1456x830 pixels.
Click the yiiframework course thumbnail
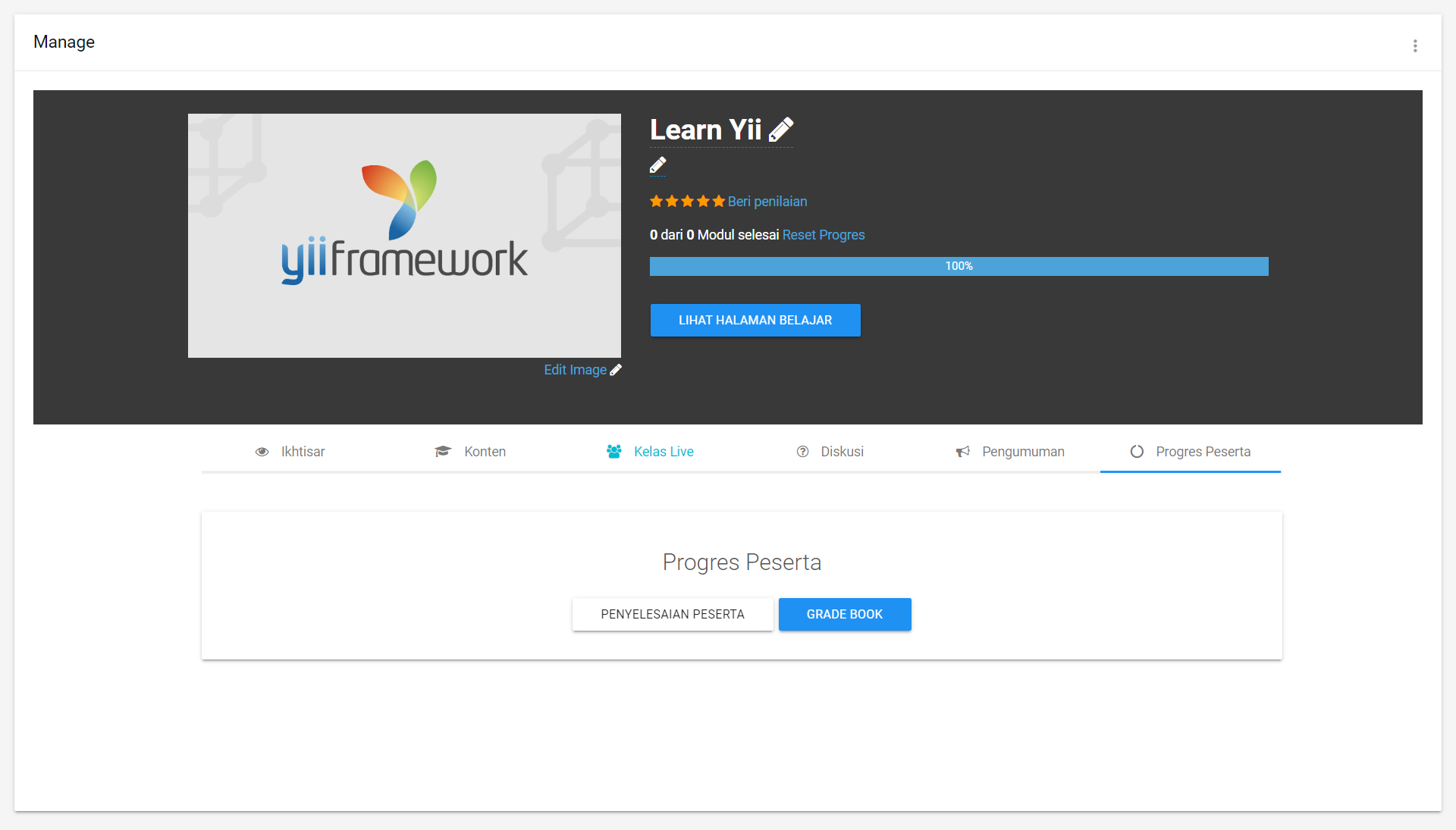(404, 236)
